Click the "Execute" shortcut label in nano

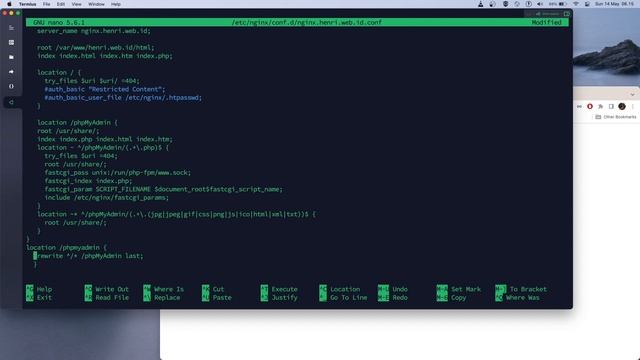click(x=284, y=289)
